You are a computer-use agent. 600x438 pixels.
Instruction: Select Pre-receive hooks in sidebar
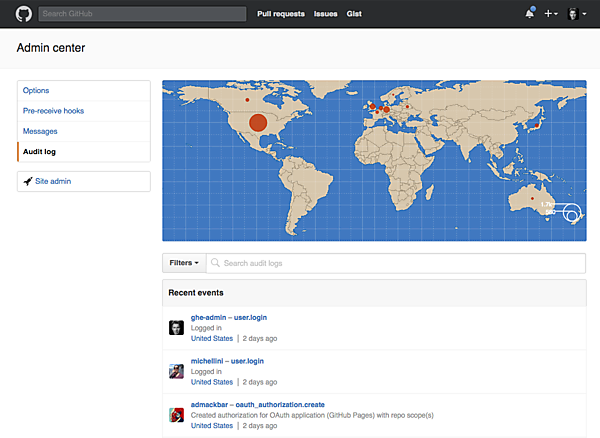tap(54, 111)
